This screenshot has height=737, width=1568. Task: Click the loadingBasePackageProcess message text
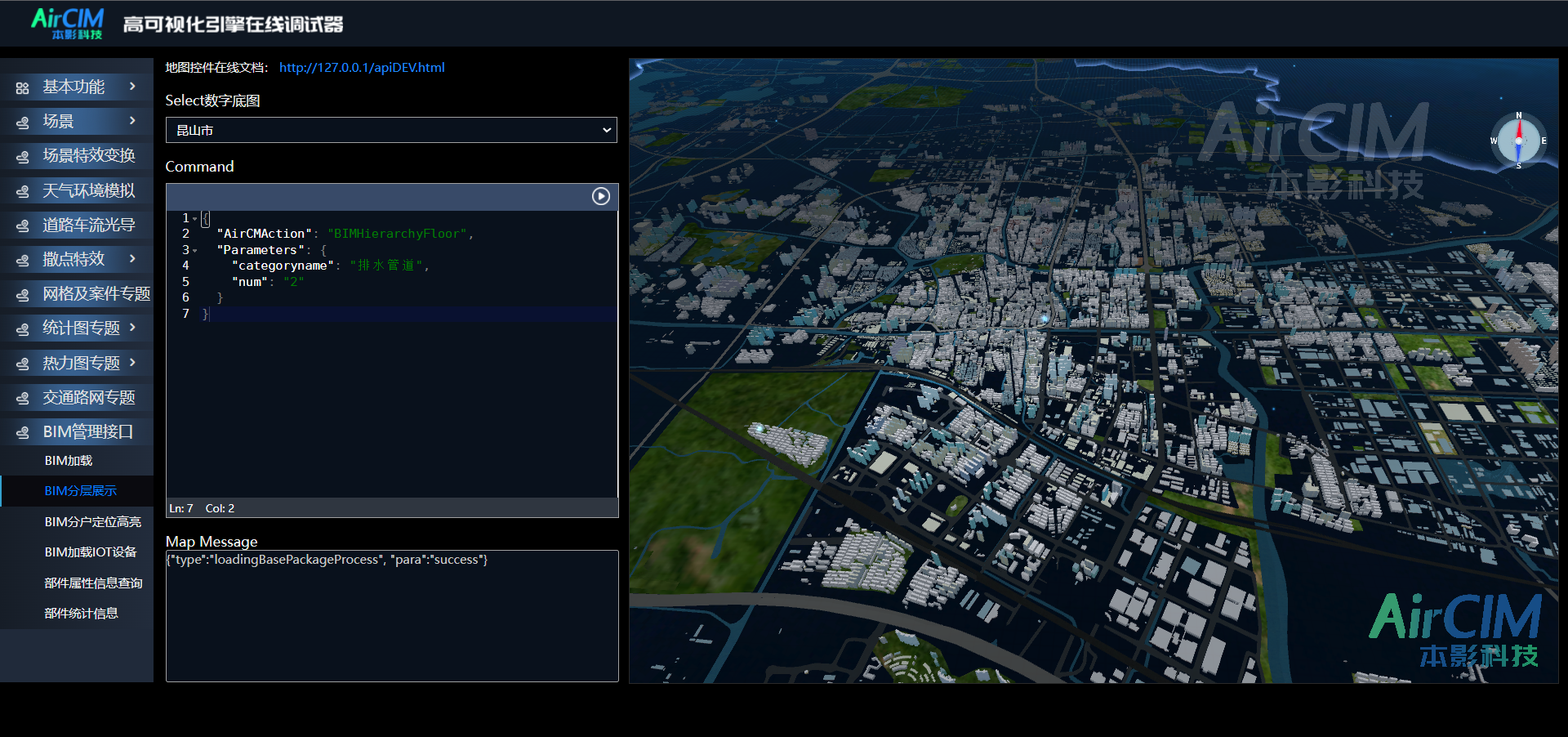click(327, 560)
